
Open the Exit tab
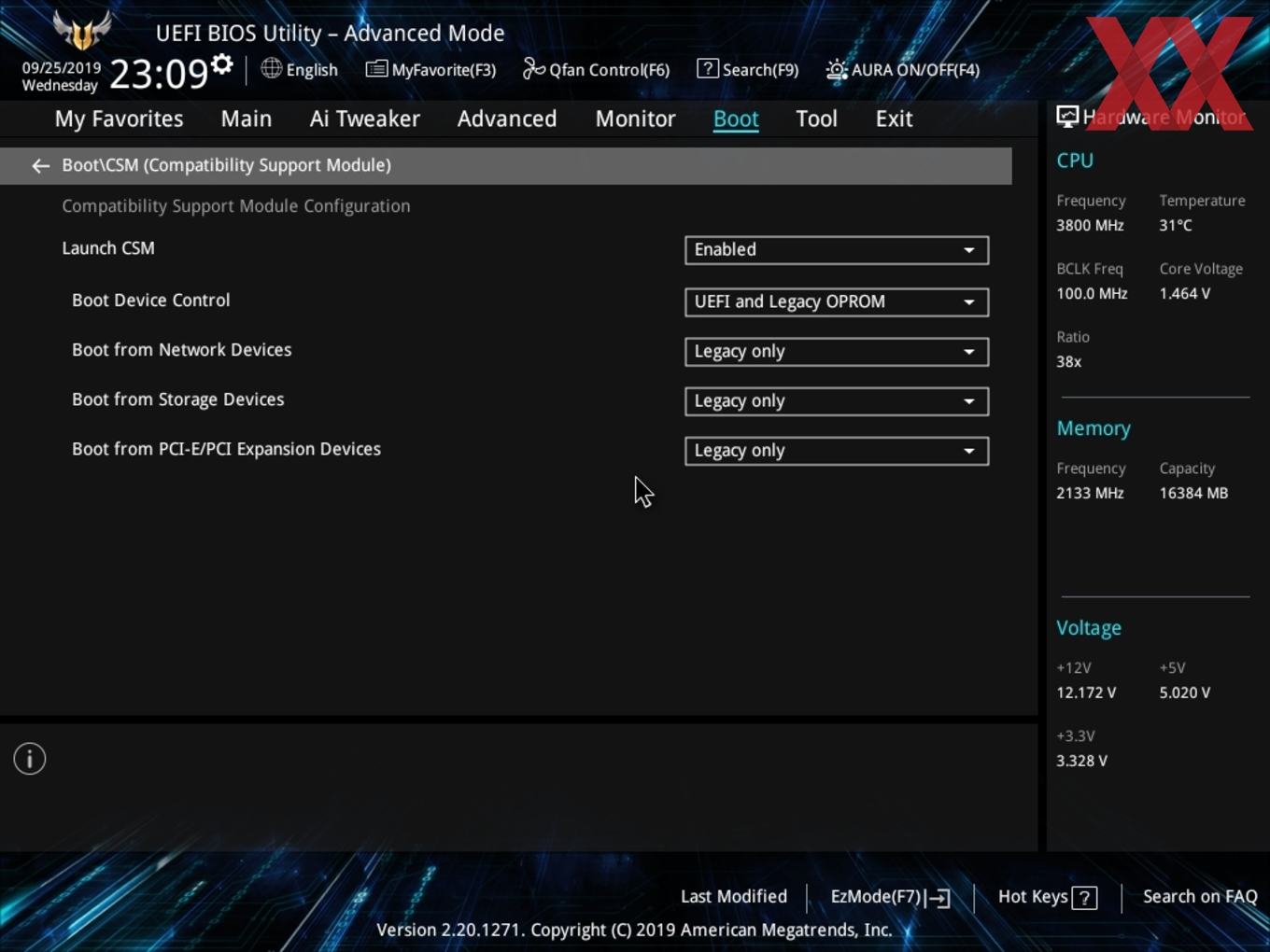(894, 119)
